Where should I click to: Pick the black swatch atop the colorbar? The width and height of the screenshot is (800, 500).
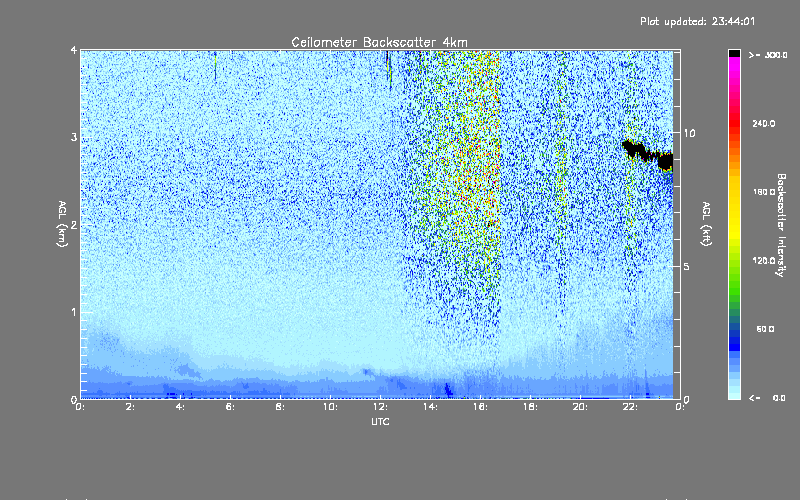pos(734,53)
